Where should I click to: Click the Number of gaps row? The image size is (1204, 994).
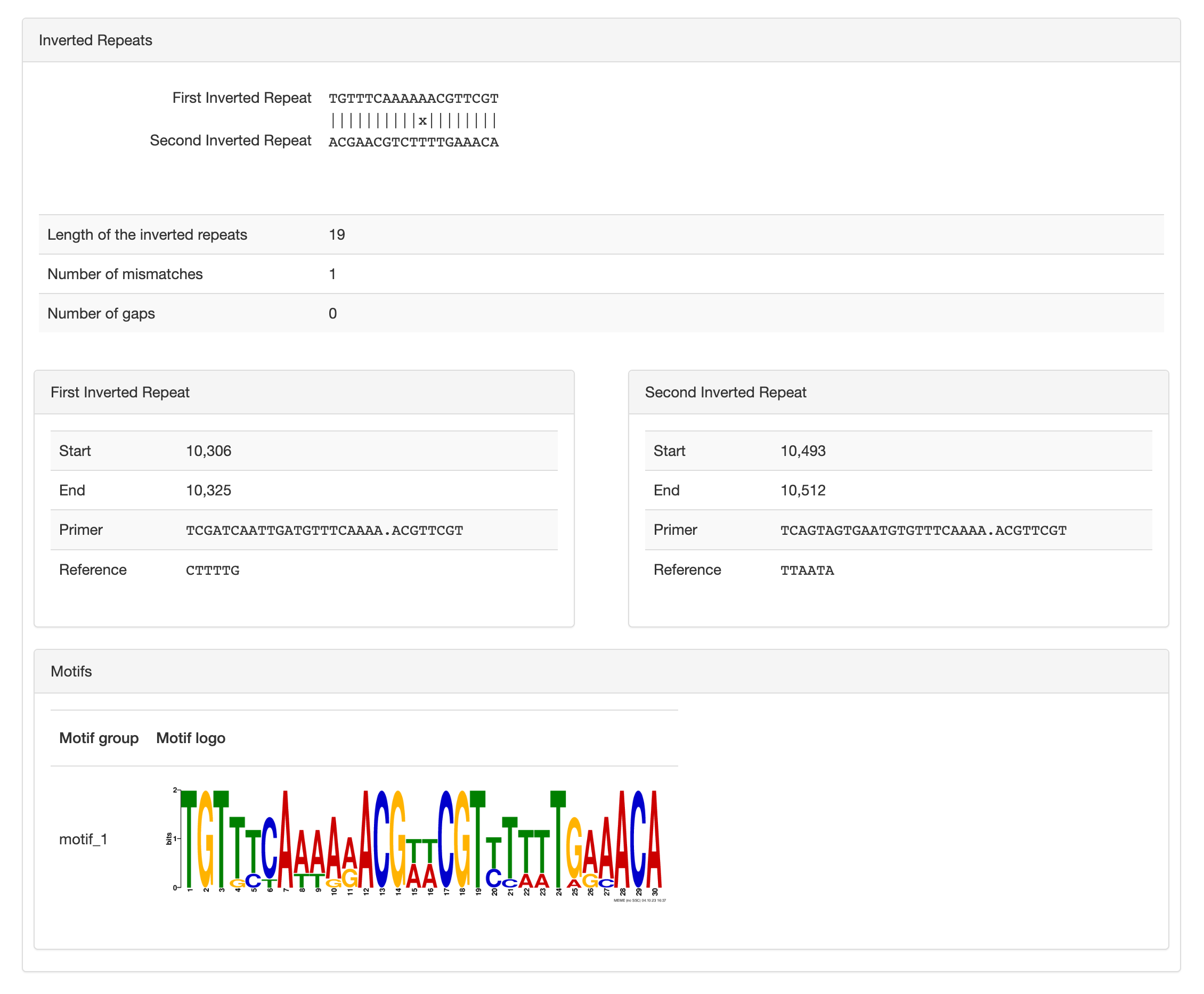[x=101, y=314]
